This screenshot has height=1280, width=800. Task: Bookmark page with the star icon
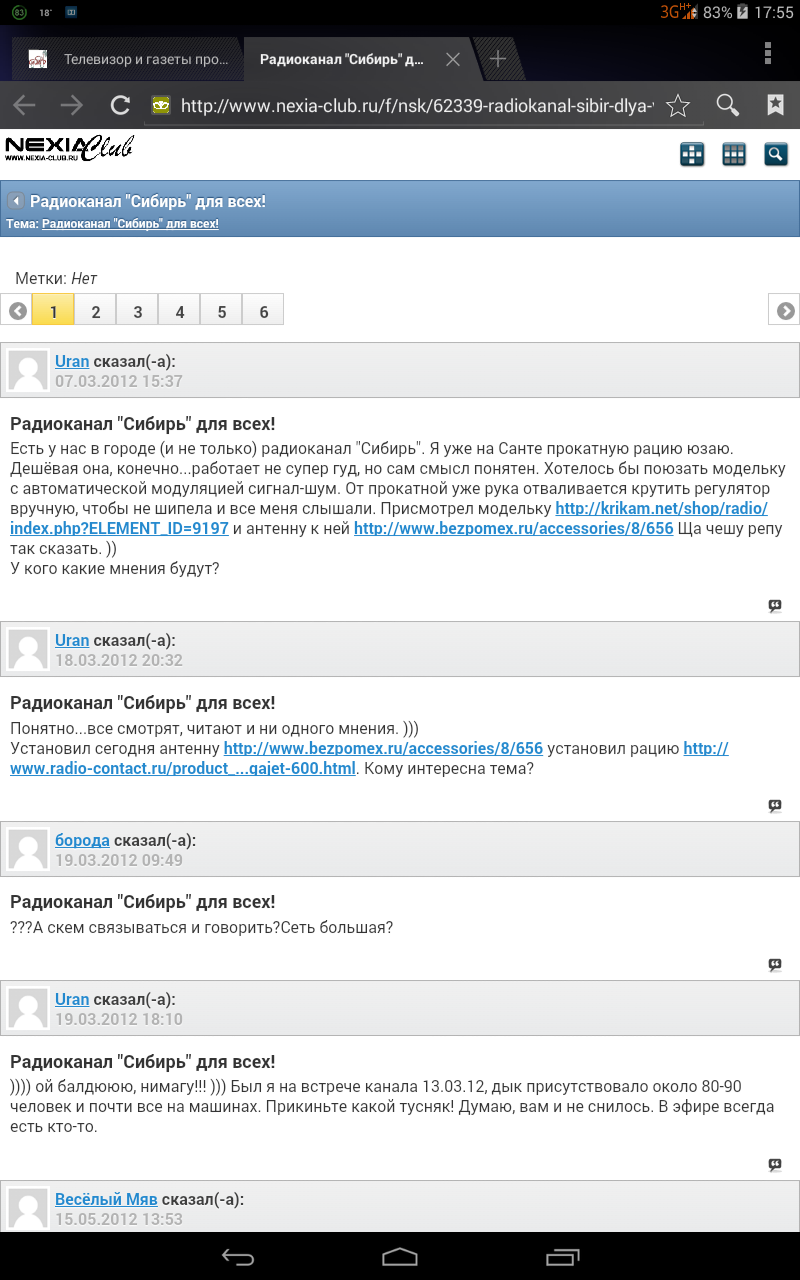click(x=678, y=105)
